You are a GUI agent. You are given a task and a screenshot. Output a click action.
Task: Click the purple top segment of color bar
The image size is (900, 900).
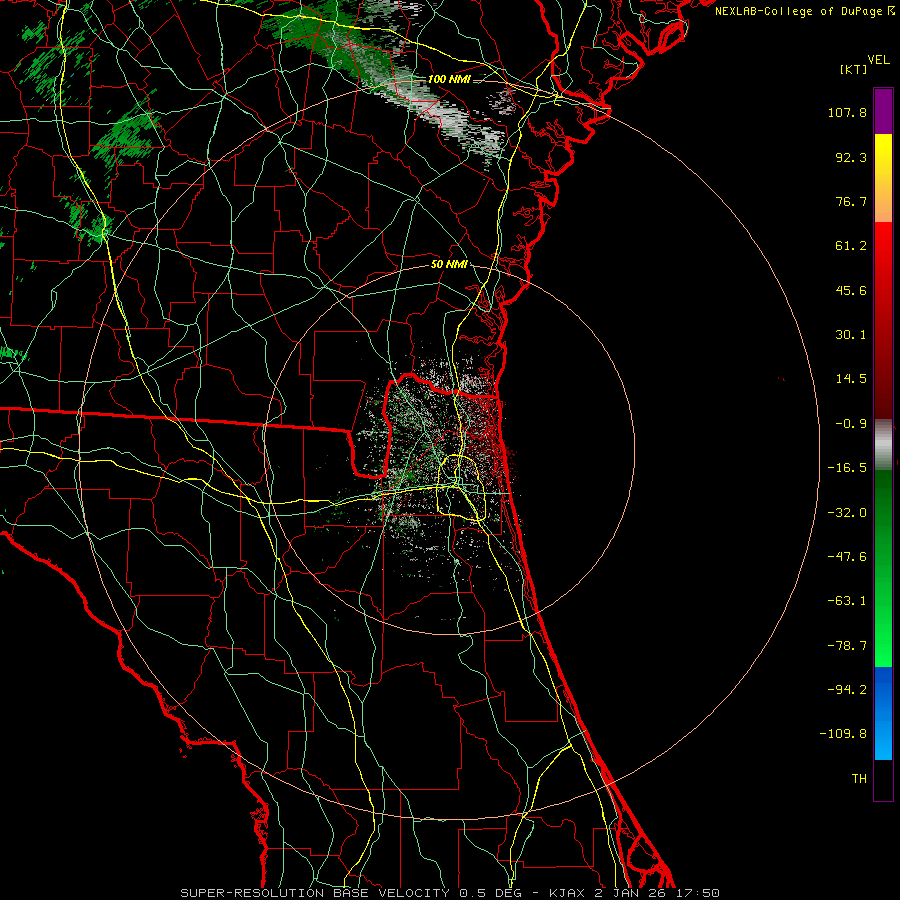coord(883,111)
